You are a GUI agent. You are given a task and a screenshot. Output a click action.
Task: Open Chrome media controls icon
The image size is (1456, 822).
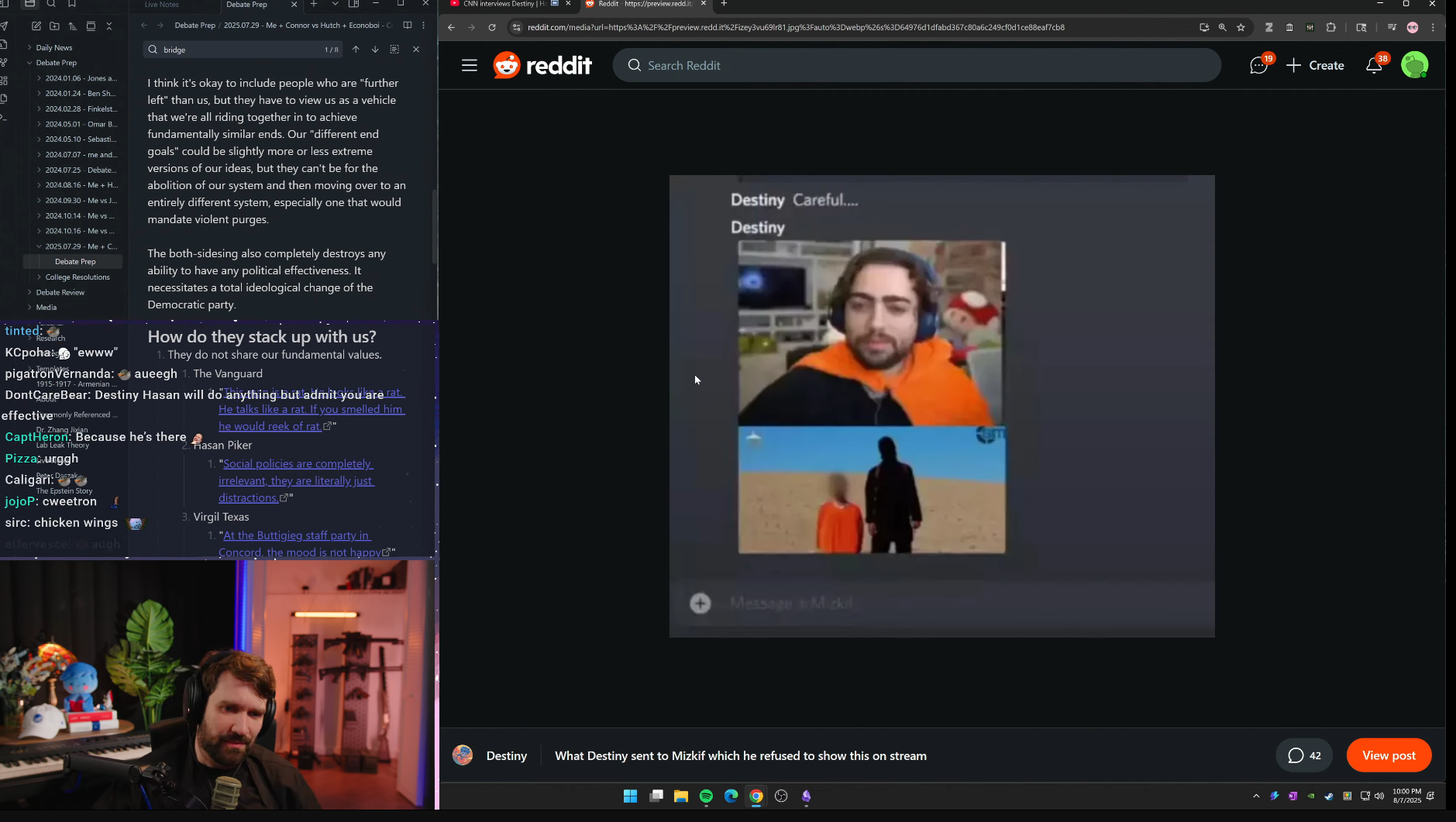1392,27
